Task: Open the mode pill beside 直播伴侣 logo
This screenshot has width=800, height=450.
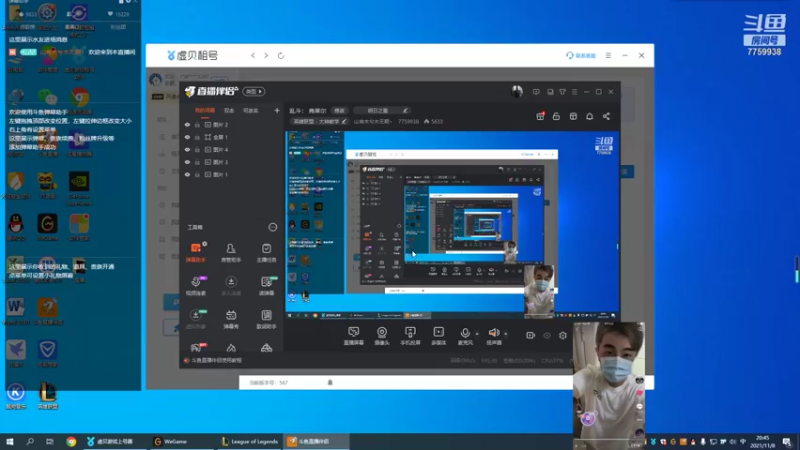Action: click(254, 91)
